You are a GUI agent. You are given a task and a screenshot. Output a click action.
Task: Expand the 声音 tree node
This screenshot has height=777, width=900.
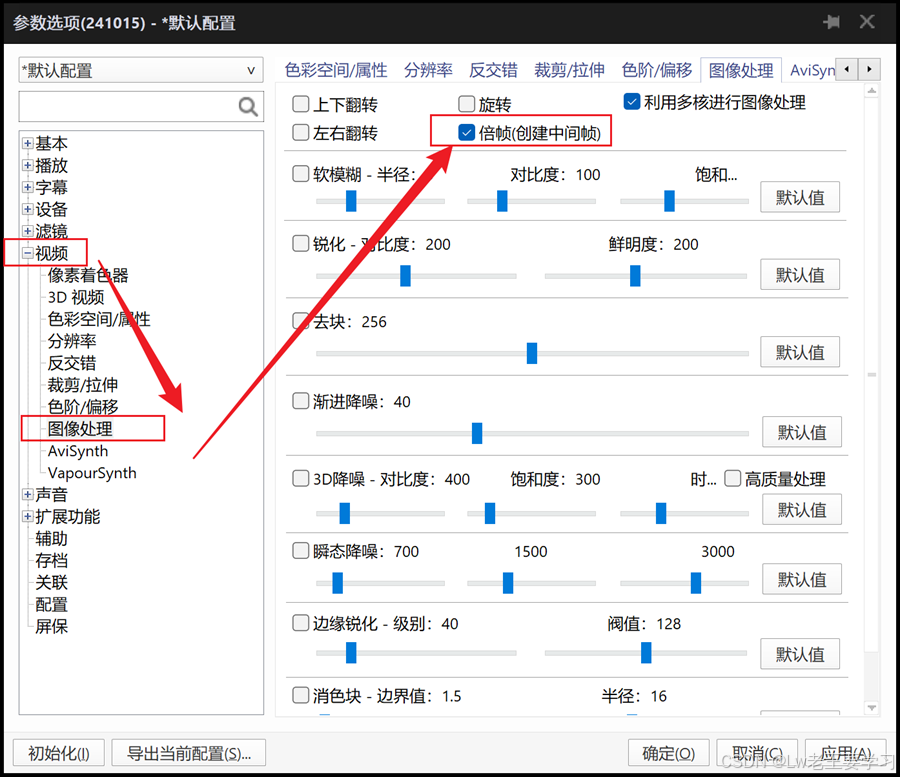(28, 494)
